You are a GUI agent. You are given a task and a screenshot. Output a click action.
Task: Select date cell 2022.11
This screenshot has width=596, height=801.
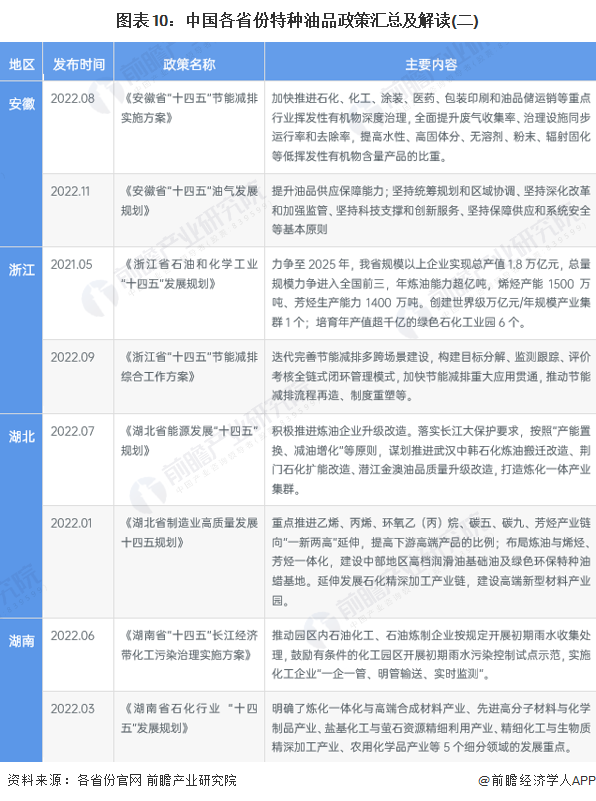[70, 191]
